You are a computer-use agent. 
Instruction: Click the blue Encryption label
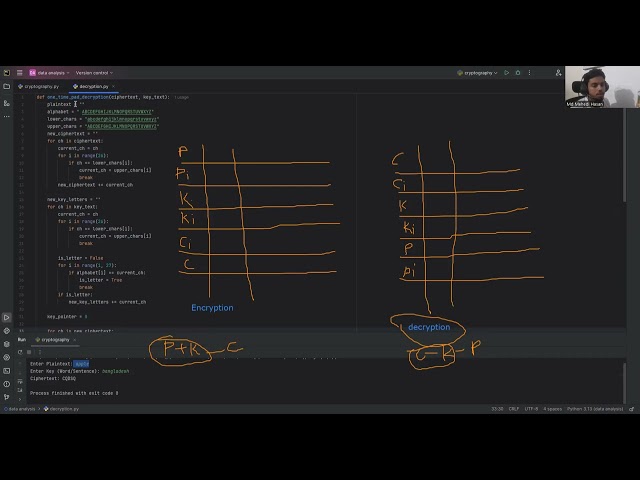[x=212, y=308]
